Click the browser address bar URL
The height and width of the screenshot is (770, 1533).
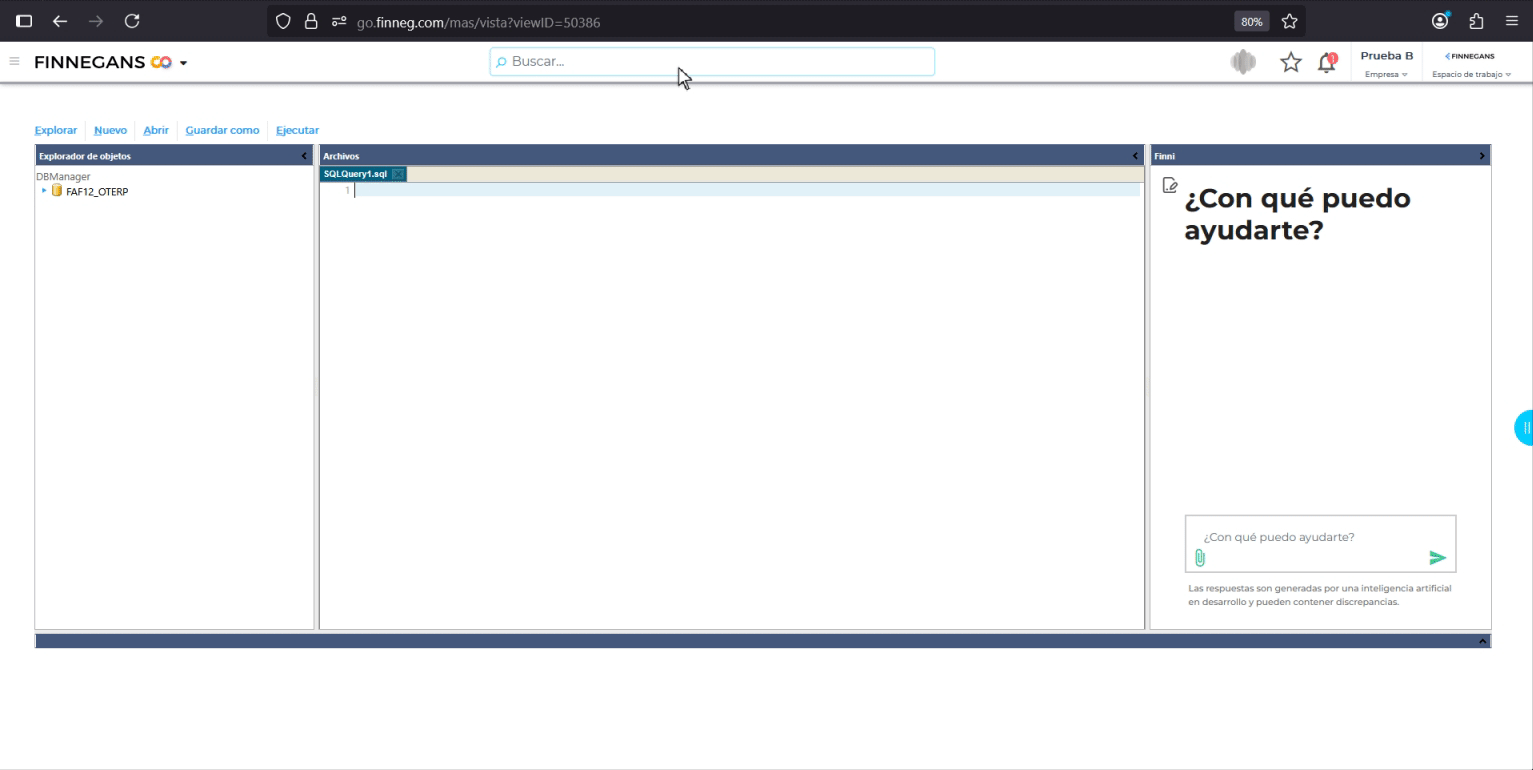478,21
